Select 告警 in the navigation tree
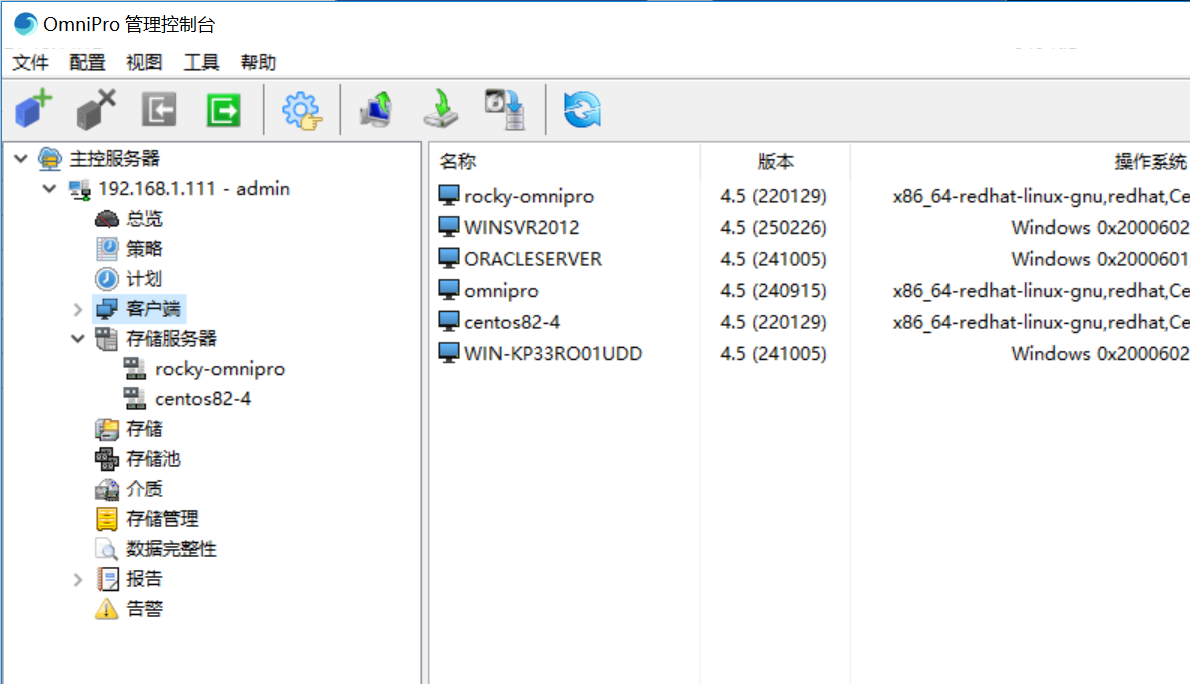 pos(144,609)
